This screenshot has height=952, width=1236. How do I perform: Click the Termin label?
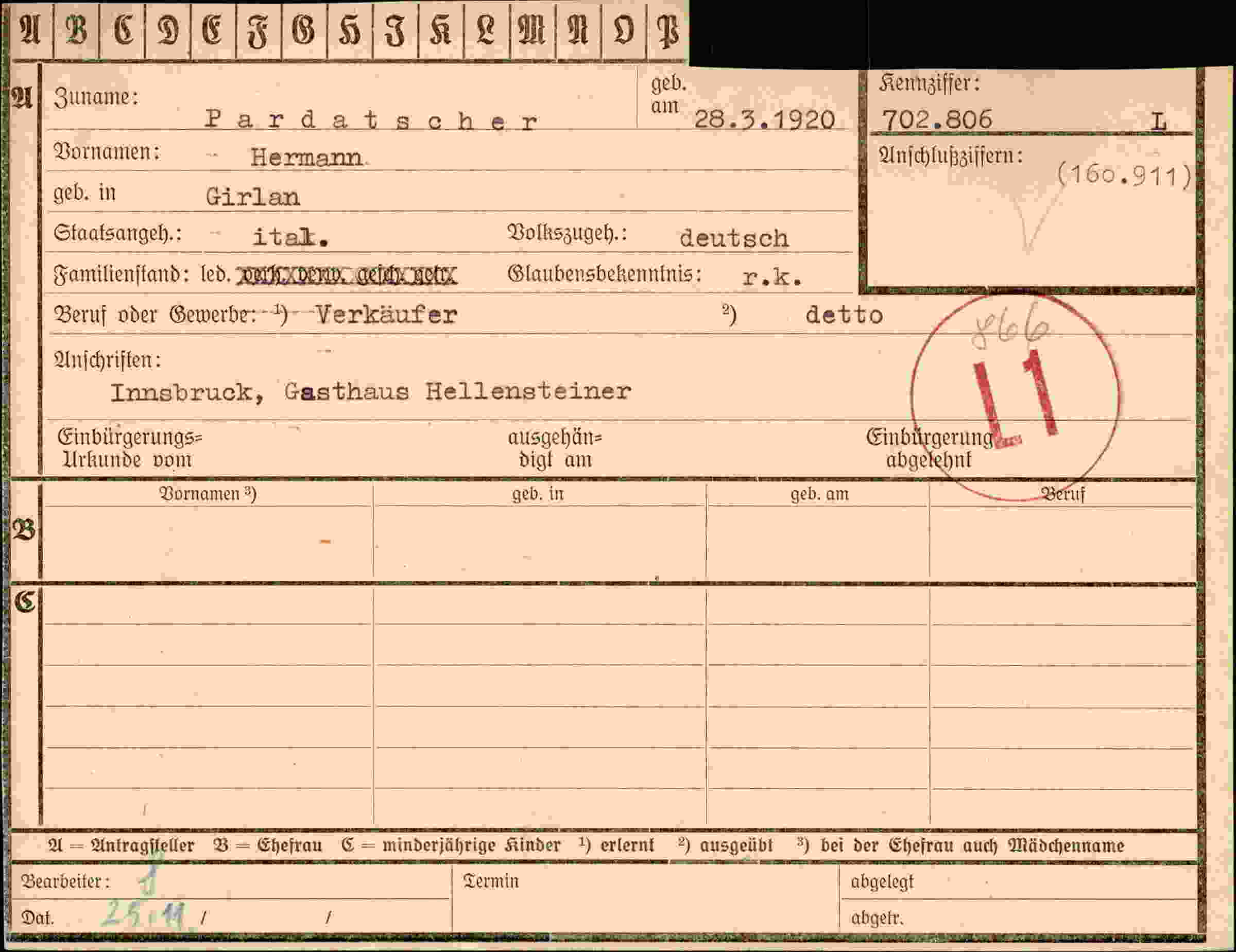pyautogui.click(x=491, y=881)
